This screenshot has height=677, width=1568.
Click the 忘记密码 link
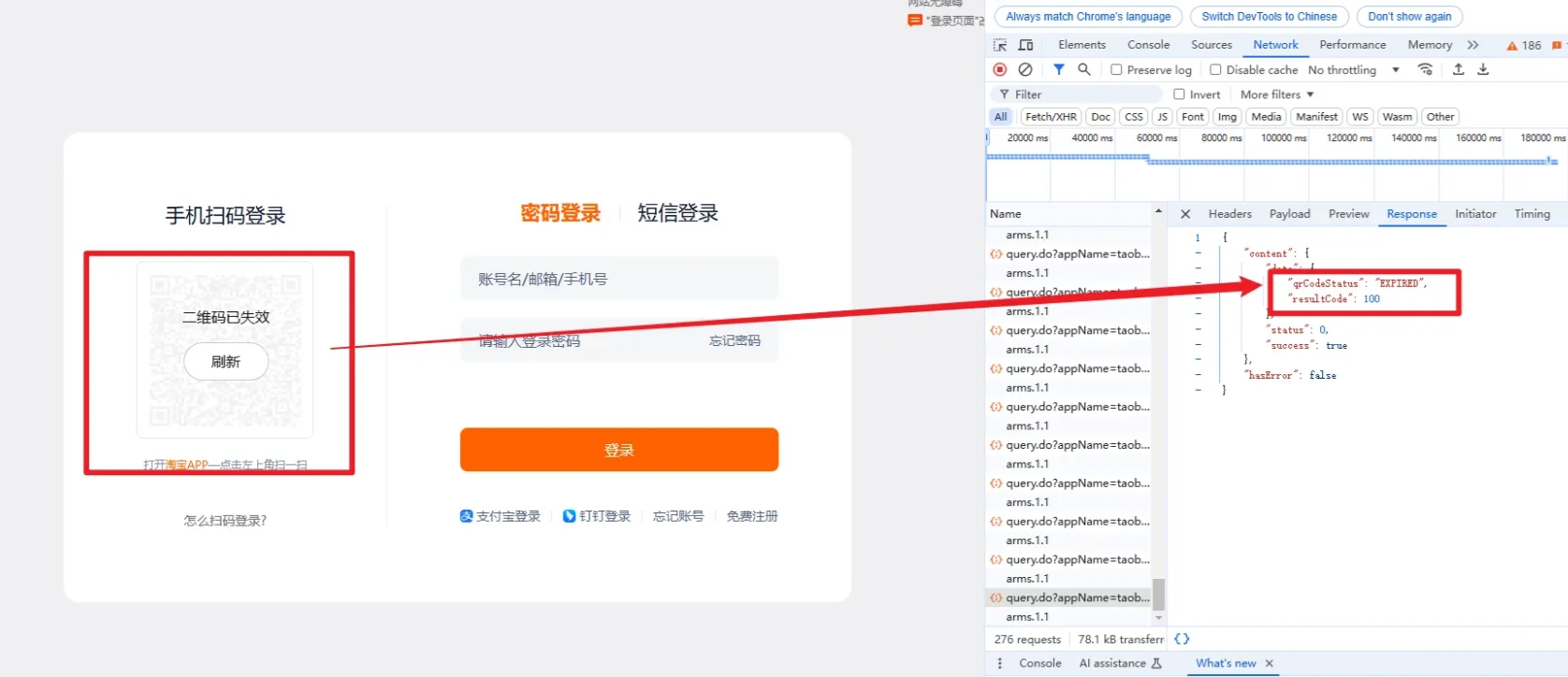(x=734, y=340)
